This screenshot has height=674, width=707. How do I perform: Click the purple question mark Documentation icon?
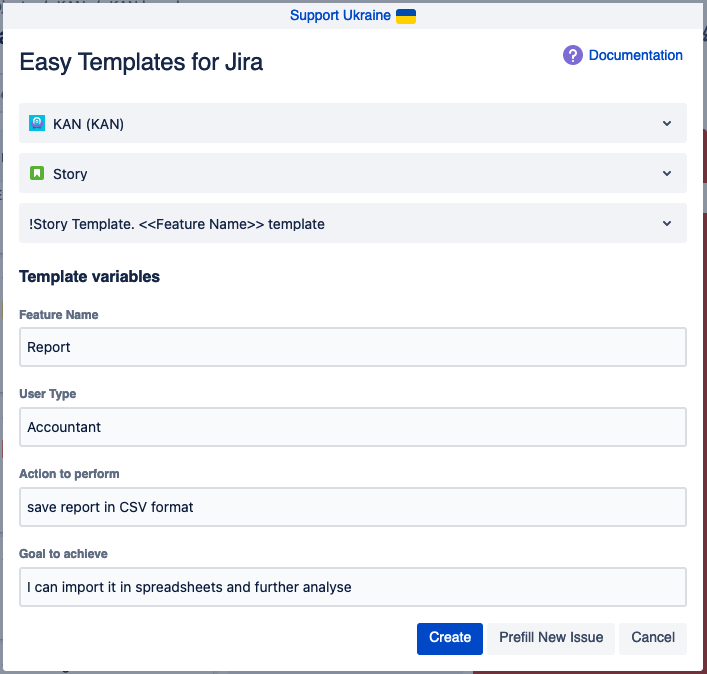coord(573,56)
